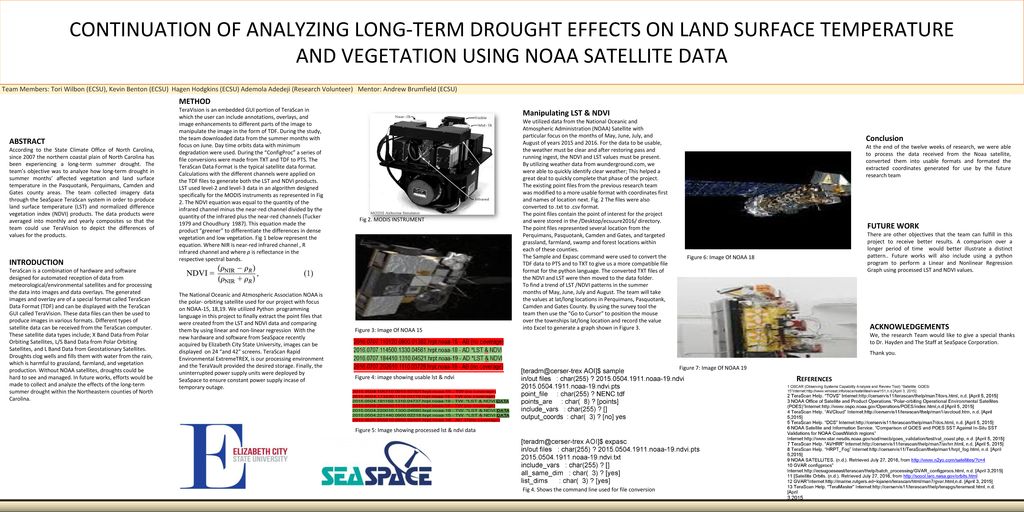Screen dimensions: 1024x512
Task: Select the ABSTRACT heading
Action: [27, 141]
